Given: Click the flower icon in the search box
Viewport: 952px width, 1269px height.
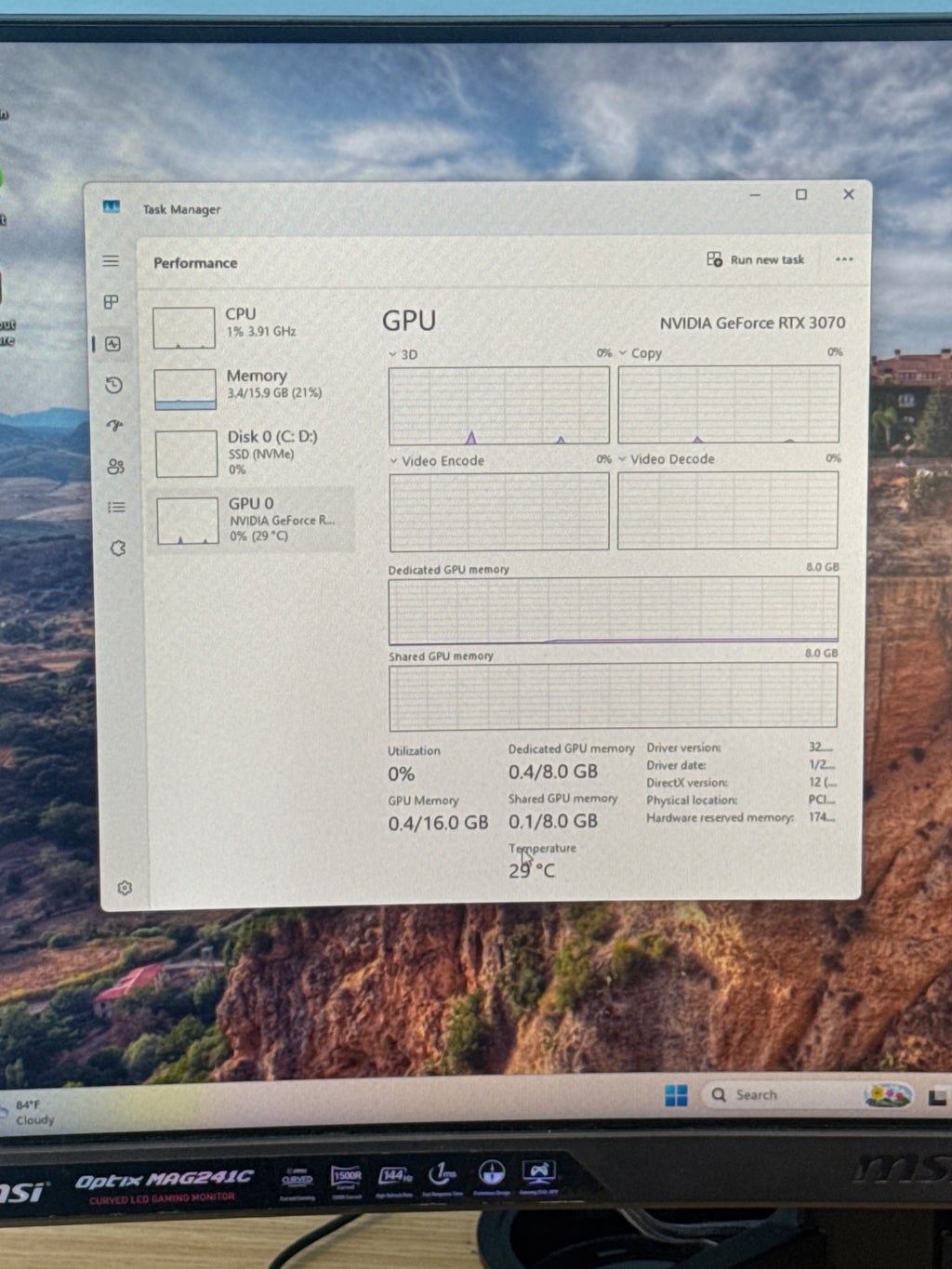Looking at the screenshot, I should (x=888, y=1095).
